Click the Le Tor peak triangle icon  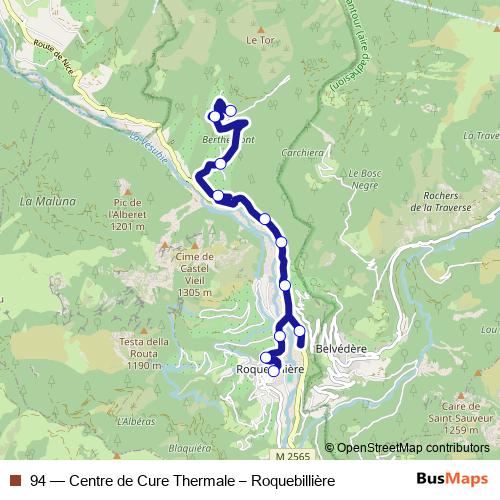coord(261,30)
